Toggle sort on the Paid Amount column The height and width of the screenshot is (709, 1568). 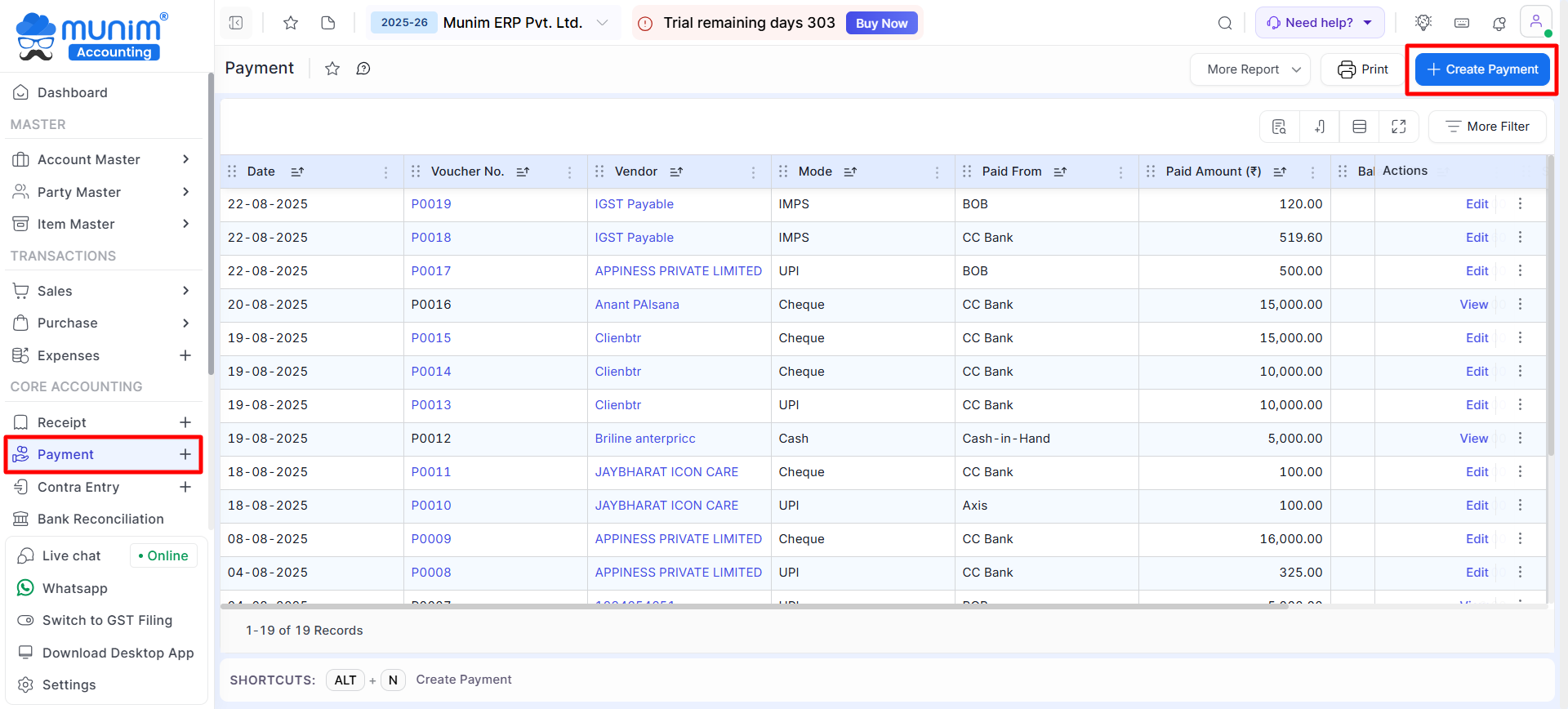coord(1280,172)
